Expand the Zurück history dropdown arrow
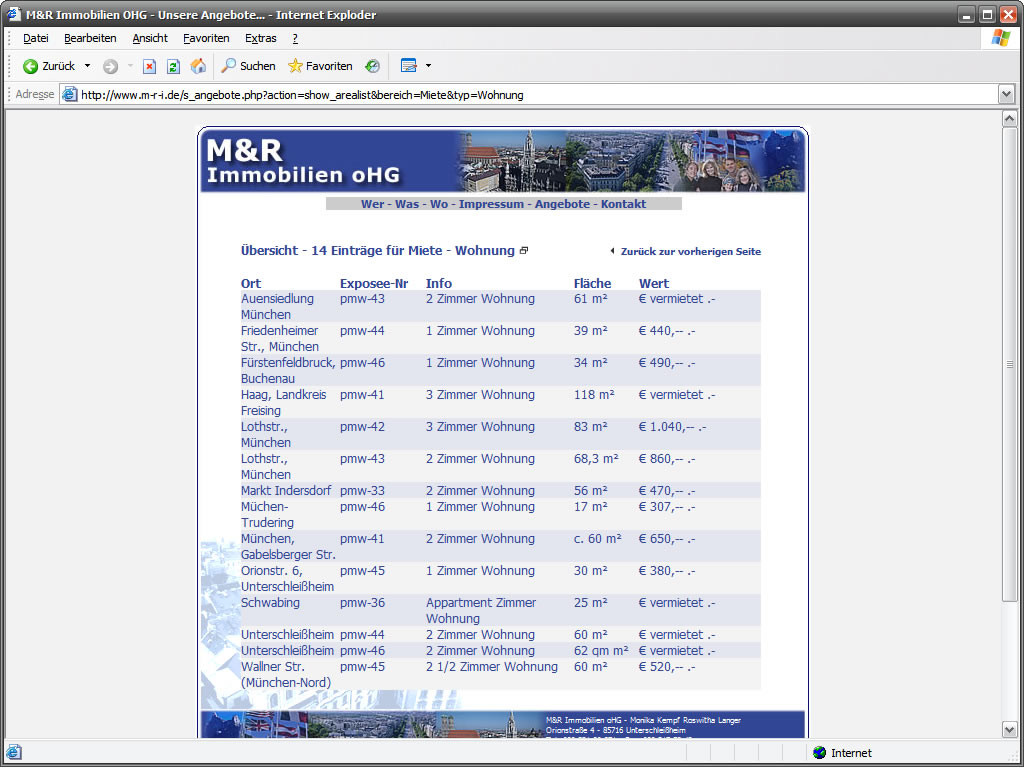Screen dimensions: 1024x768 [x=87, y=66]
